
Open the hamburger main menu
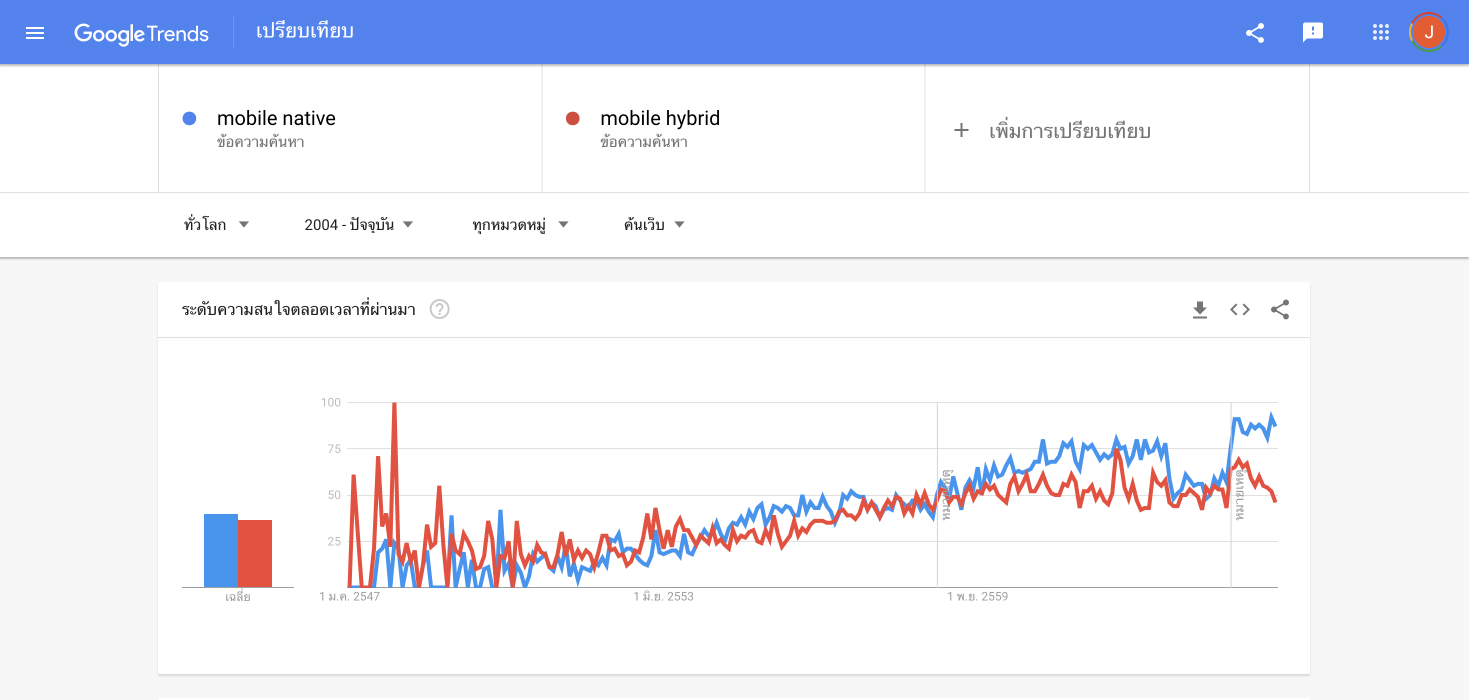(x=35, y=33)
